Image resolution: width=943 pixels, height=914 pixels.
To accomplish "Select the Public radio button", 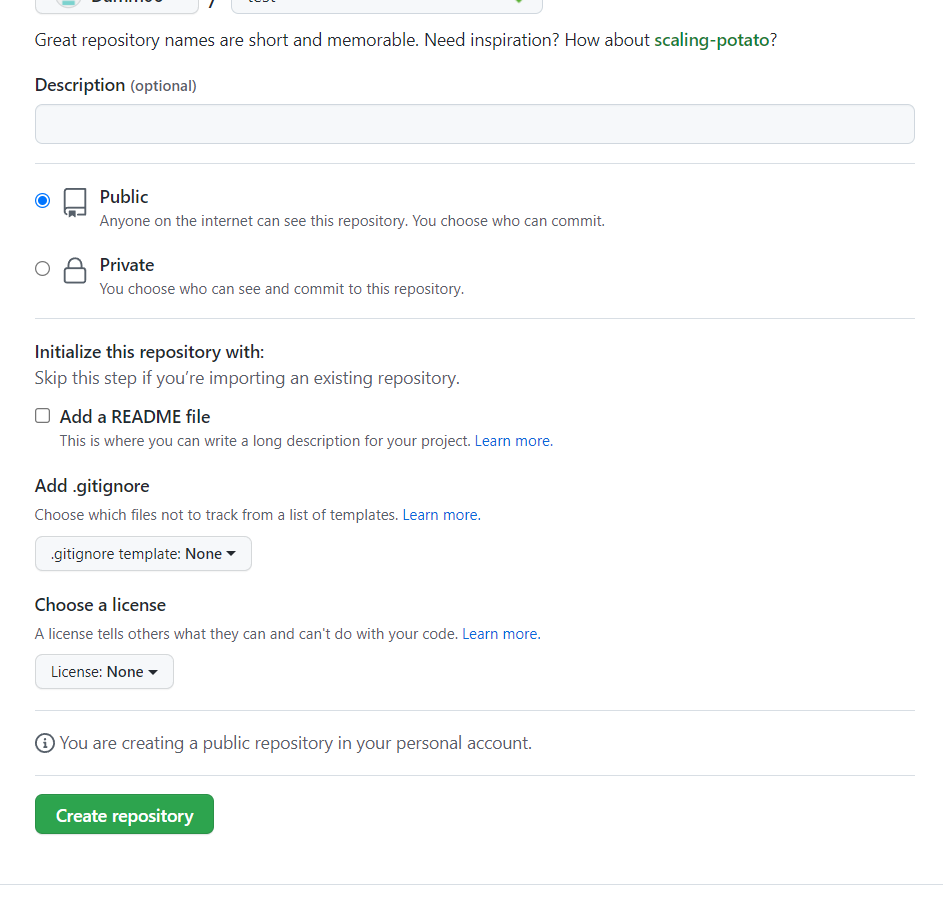I will pyautogui.click(x=42, y=200).
